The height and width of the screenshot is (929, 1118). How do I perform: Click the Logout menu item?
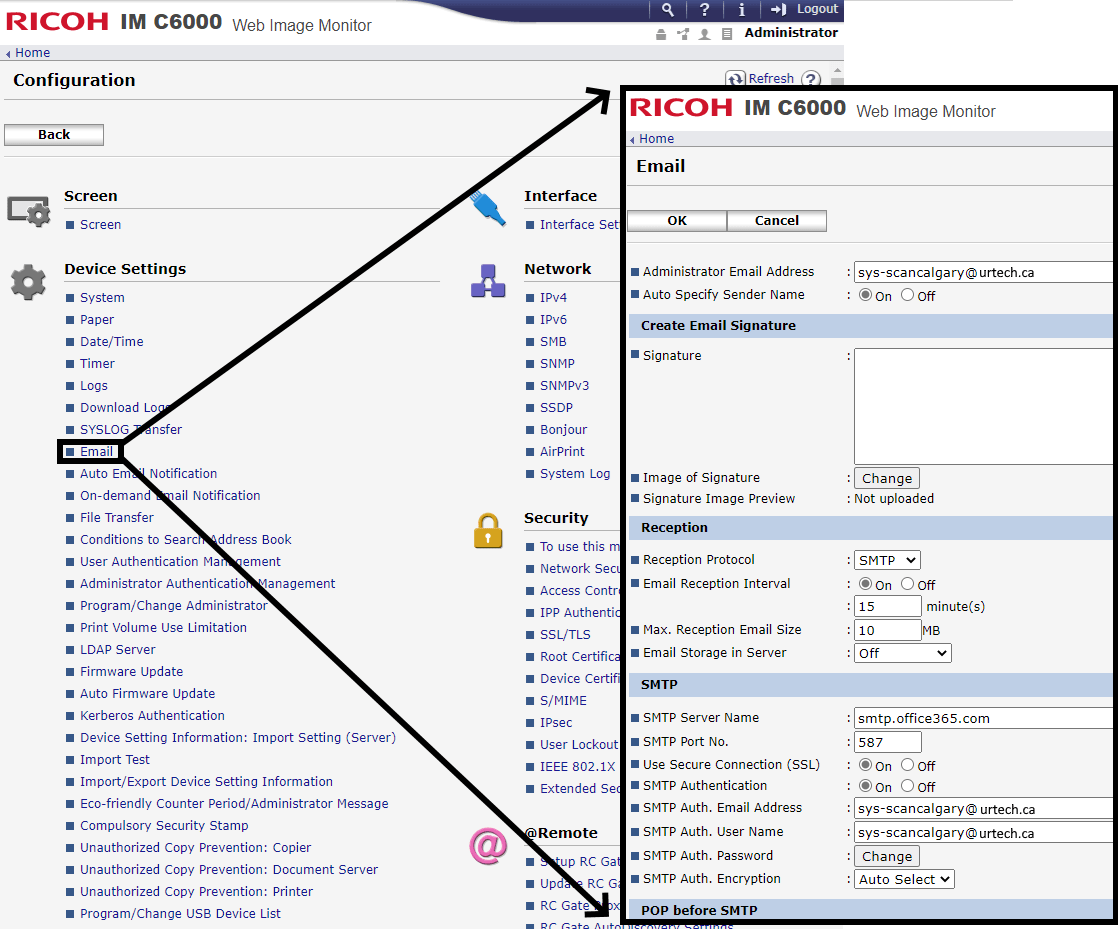[x=806, y=9]
